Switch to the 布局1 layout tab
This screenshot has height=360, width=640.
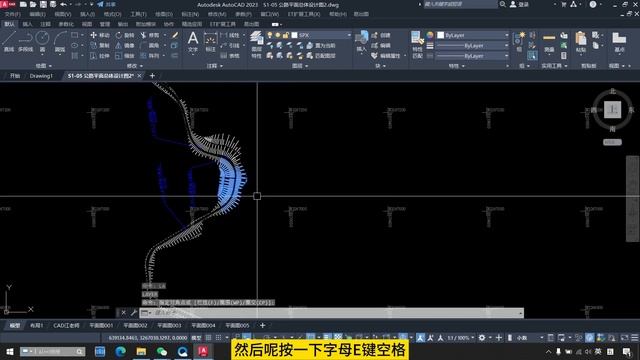pyautogui.click(x=37, y=325)
